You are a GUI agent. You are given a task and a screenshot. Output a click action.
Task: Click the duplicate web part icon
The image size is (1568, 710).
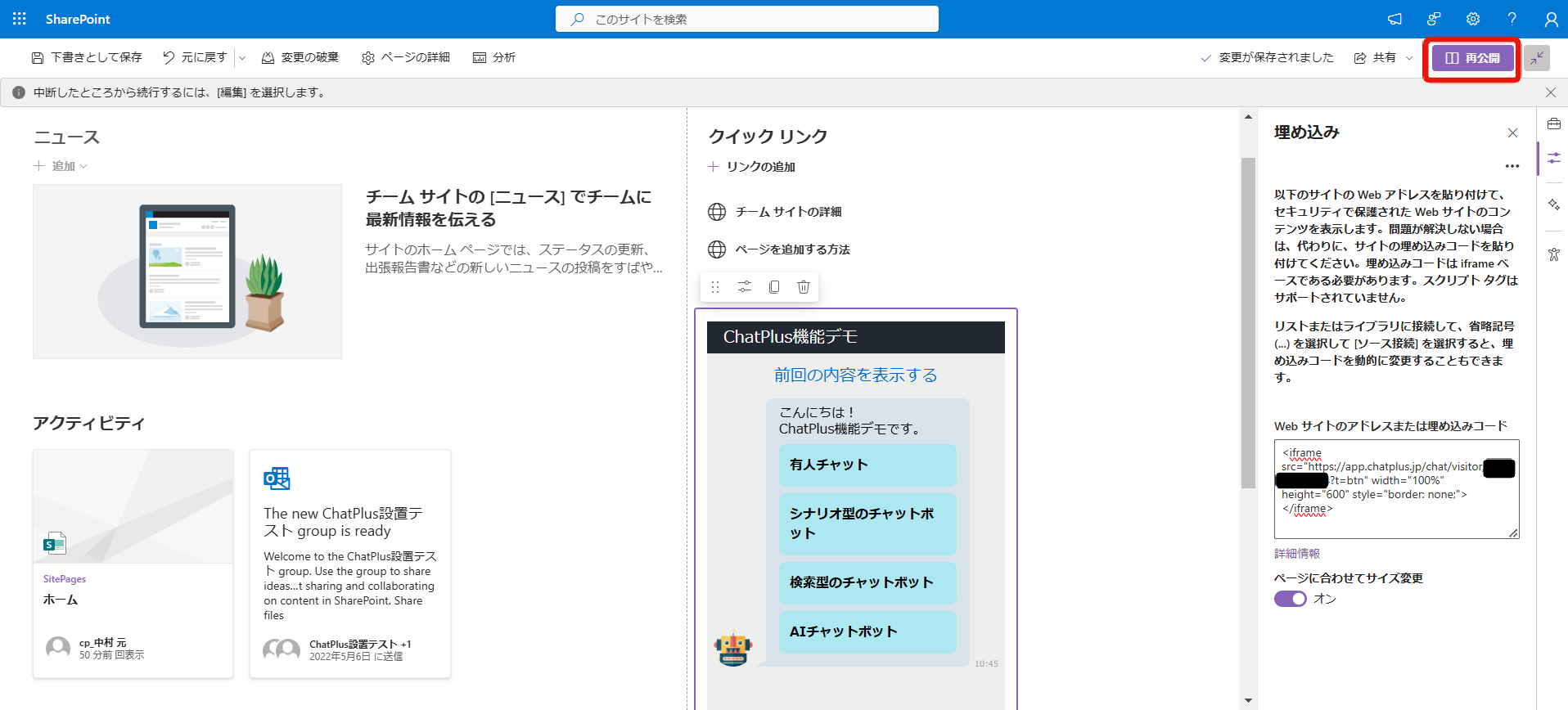[x=774, y=287]
